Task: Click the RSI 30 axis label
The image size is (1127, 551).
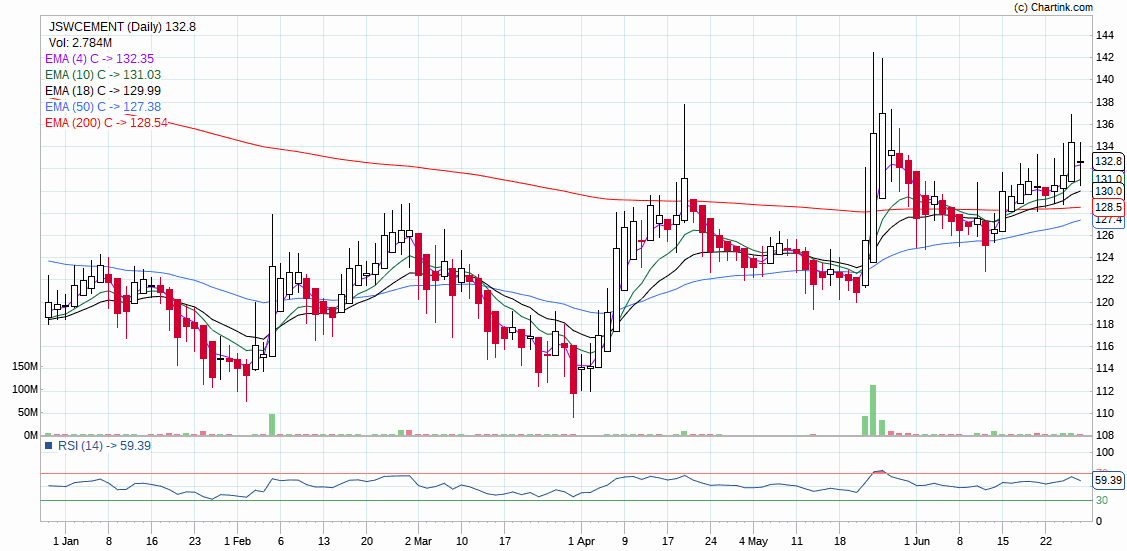Action: (x=1102, y=500)
